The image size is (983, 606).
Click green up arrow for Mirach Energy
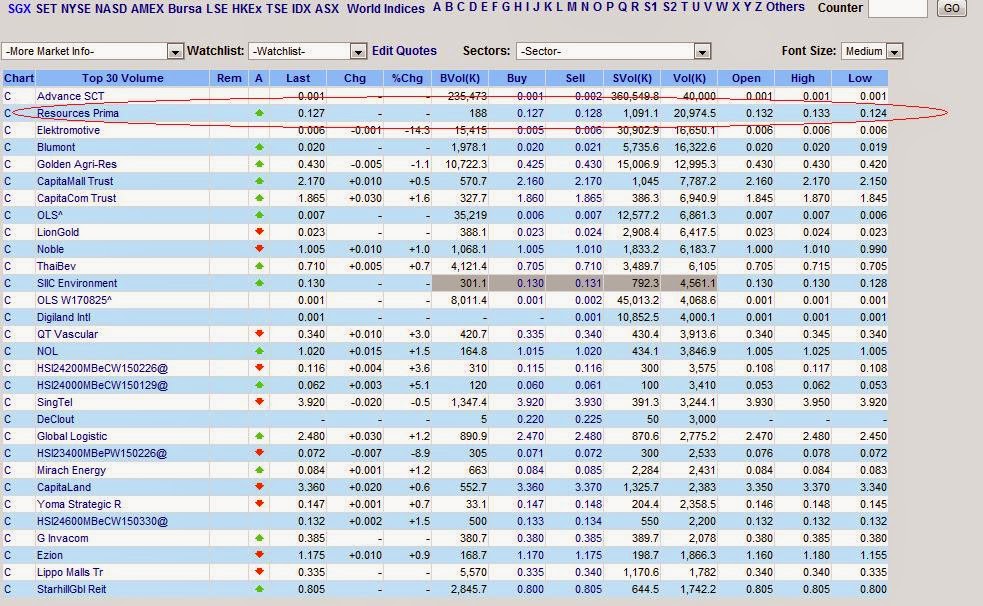259,470
